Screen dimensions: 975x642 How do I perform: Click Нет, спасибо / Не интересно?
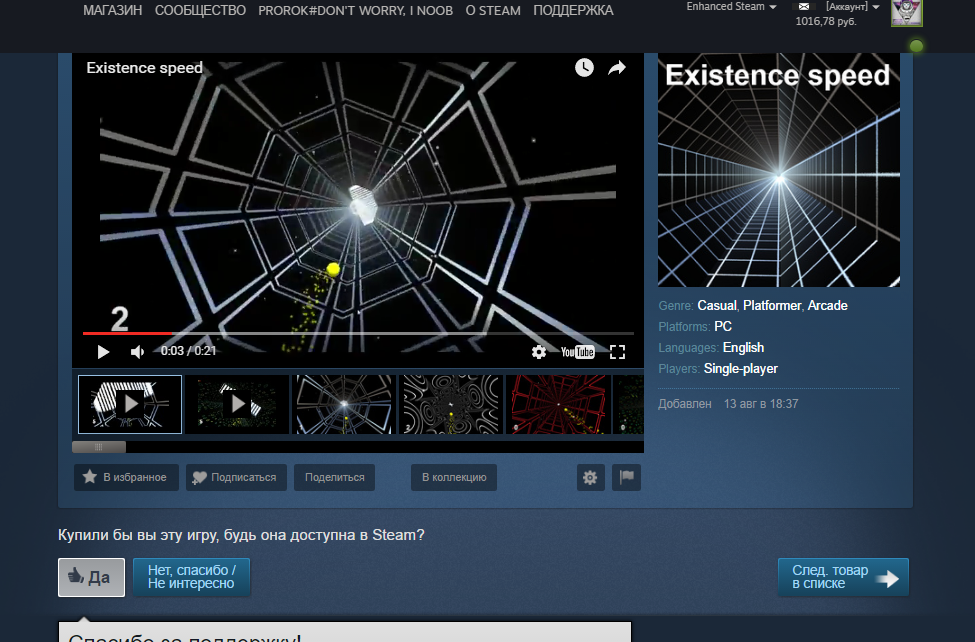(192, 577)
